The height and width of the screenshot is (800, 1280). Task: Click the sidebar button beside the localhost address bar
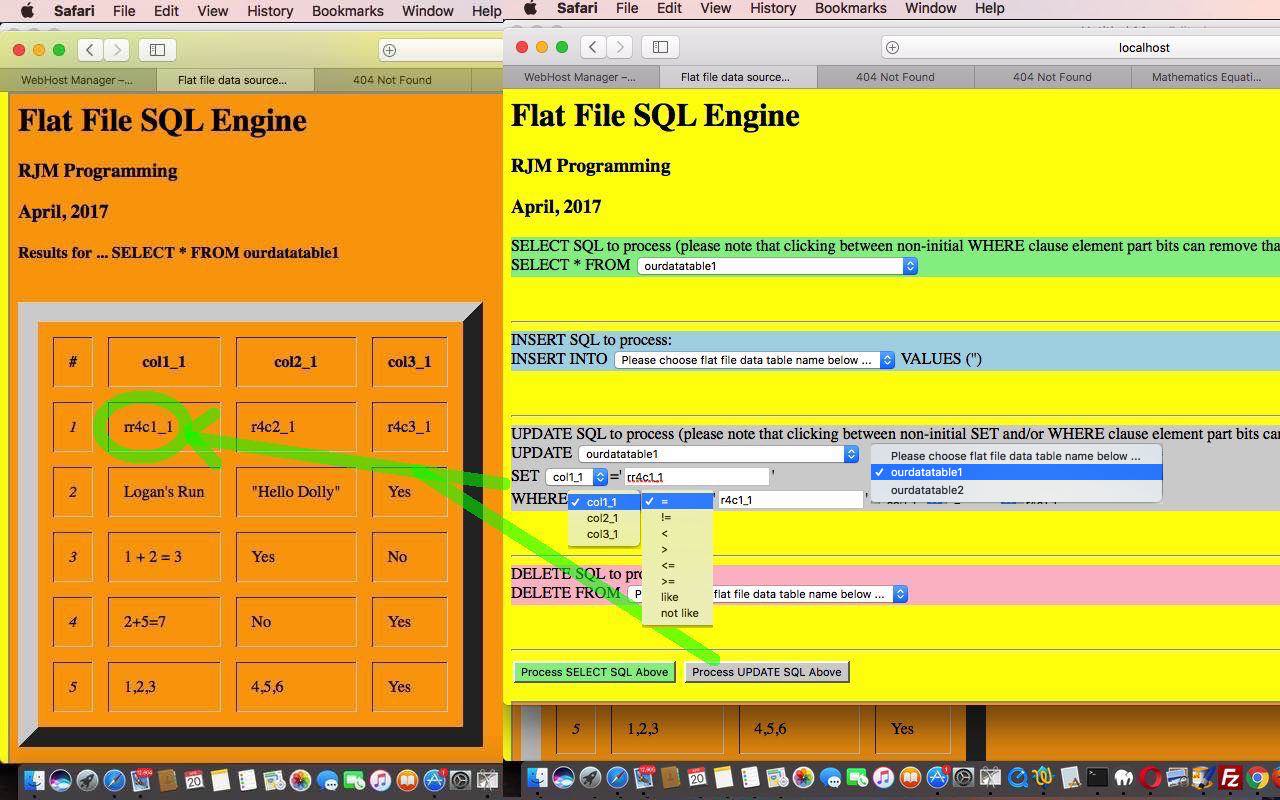point(660,47)
